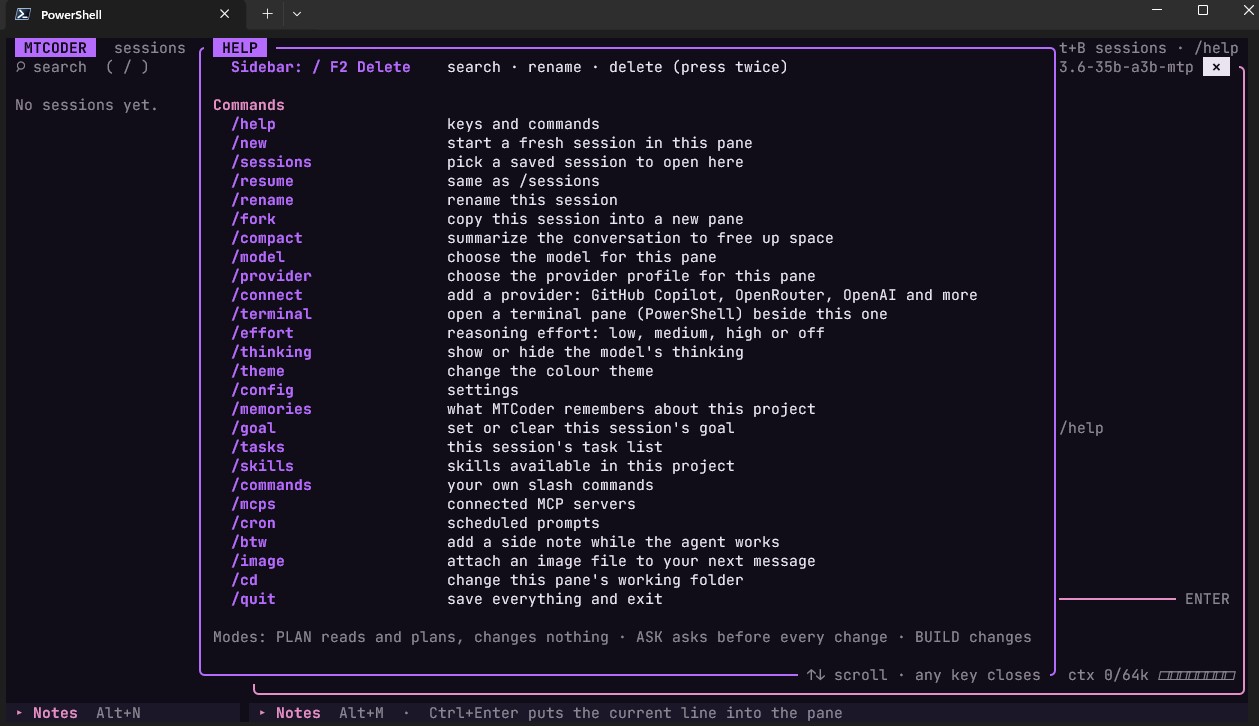The height and width of the screenshot is (726, 1259).
Task: Click the /provider command
Action: coord(271,276)
